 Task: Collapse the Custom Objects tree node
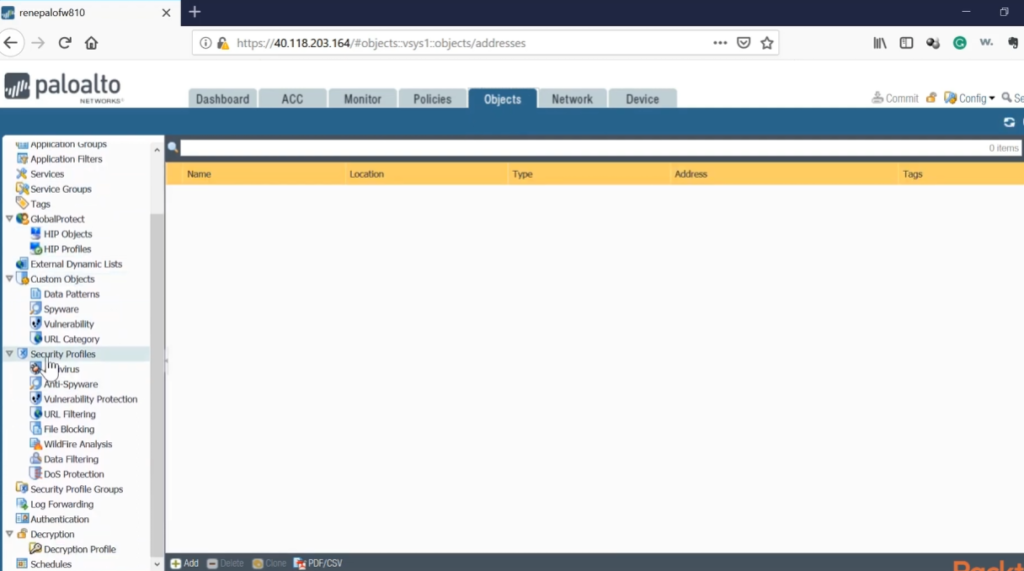10,279
